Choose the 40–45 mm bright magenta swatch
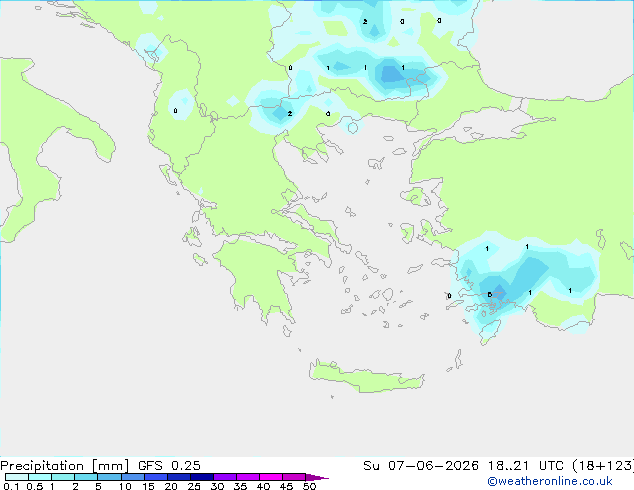Screen dimensions: 634x490 coord(271,477)
